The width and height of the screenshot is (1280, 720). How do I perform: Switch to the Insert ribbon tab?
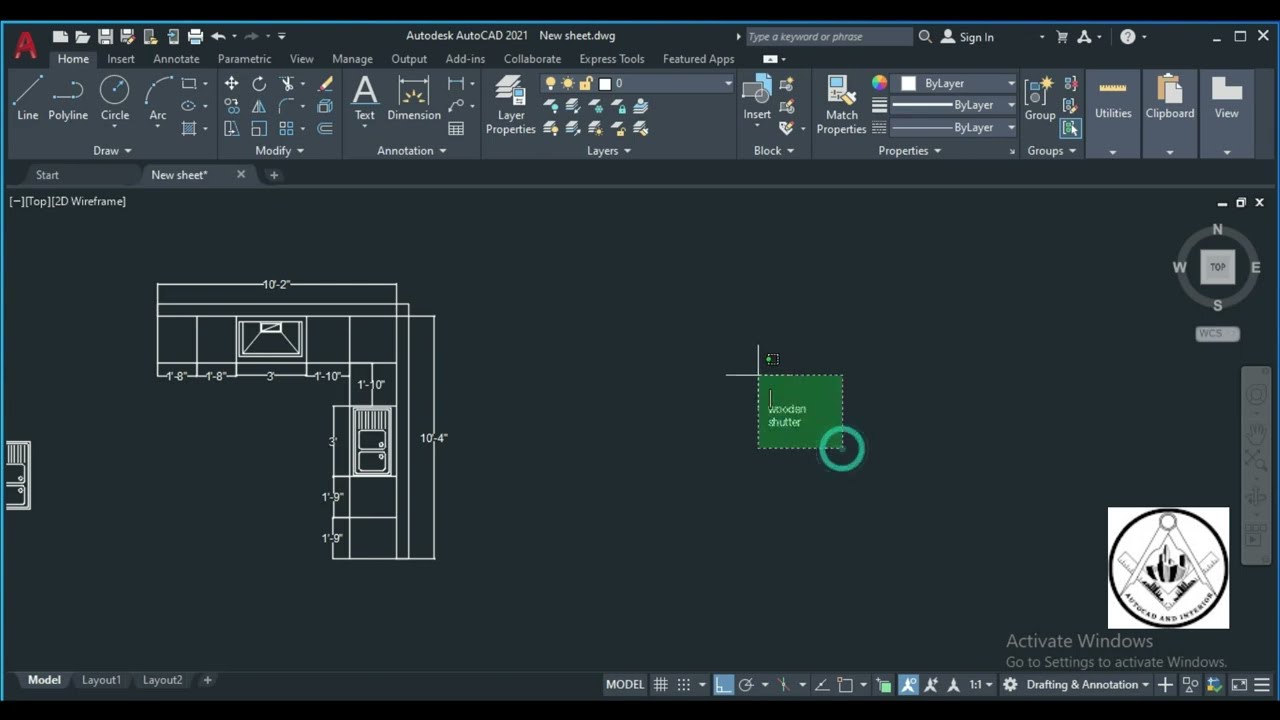click(121, 59)
